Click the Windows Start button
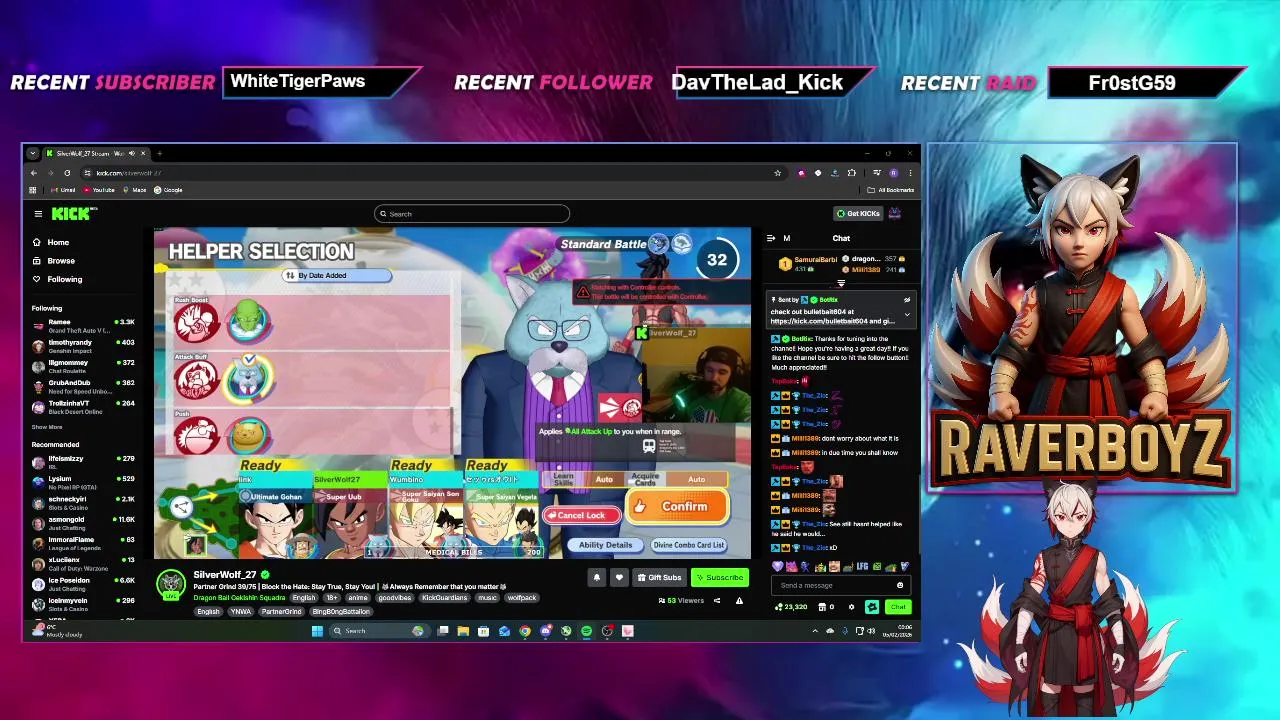Image resolution: width=1280 pixels, height=720 pixels. [317, 631]
